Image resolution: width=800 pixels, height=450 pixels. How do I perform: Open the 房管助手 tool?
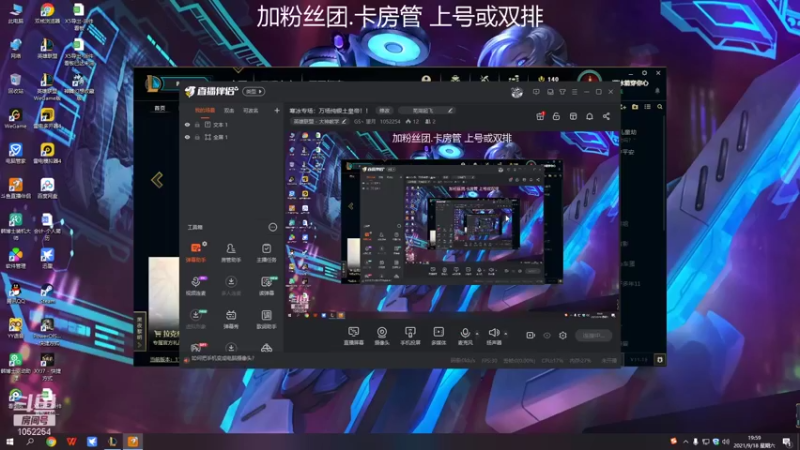coord(231,252)
